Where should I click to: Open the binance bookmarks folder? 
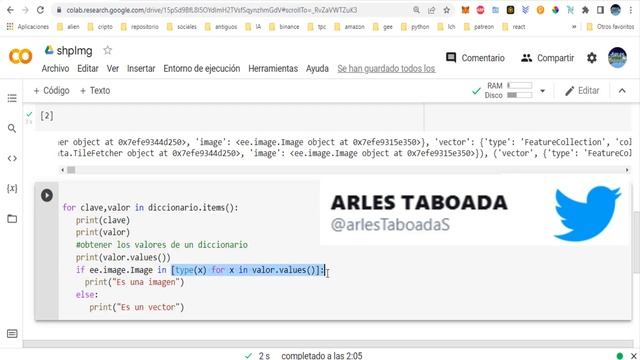284,27
